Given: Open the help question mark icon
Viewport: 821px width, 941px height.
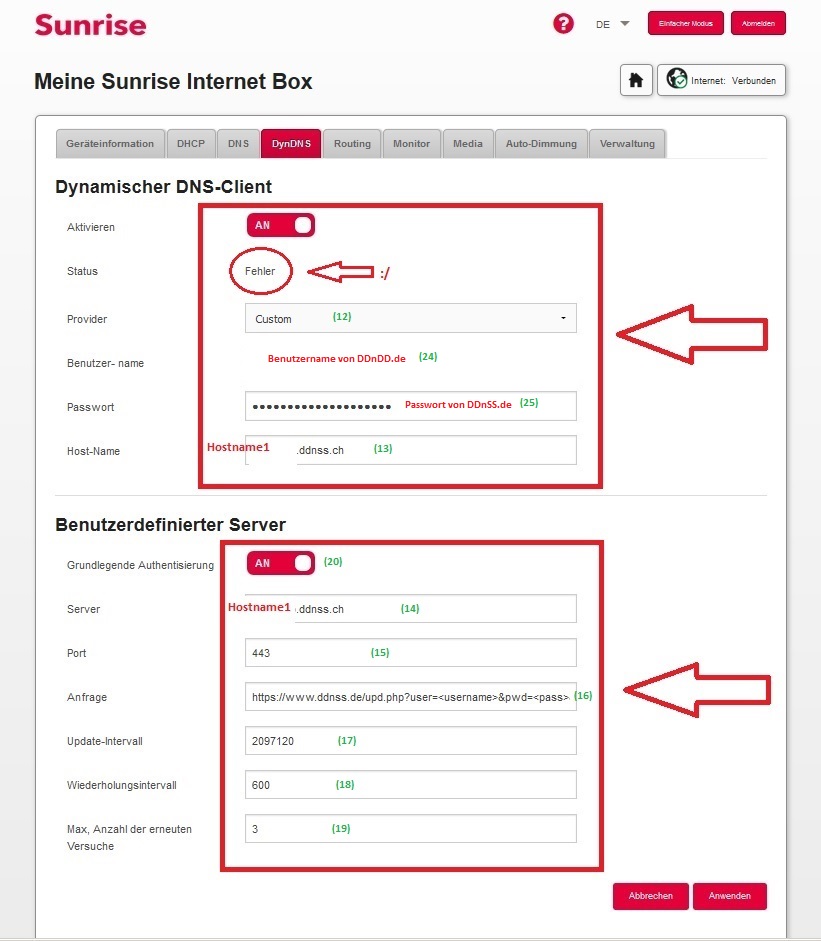Looking at the screenshot, I should [563, 24].
